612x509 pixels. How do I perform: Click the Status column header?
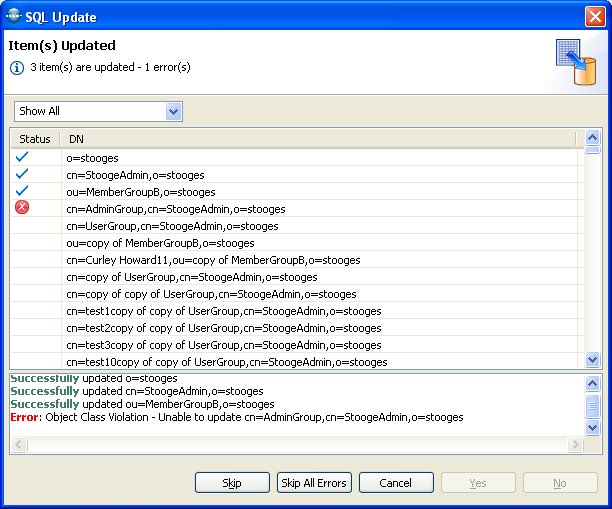[35, 139]
